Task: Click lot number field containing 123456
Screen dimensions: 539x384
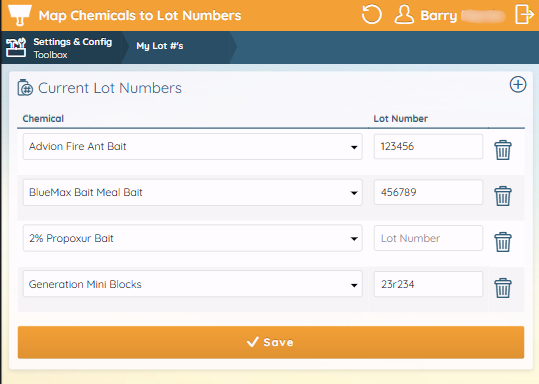Action: [428, 146]
